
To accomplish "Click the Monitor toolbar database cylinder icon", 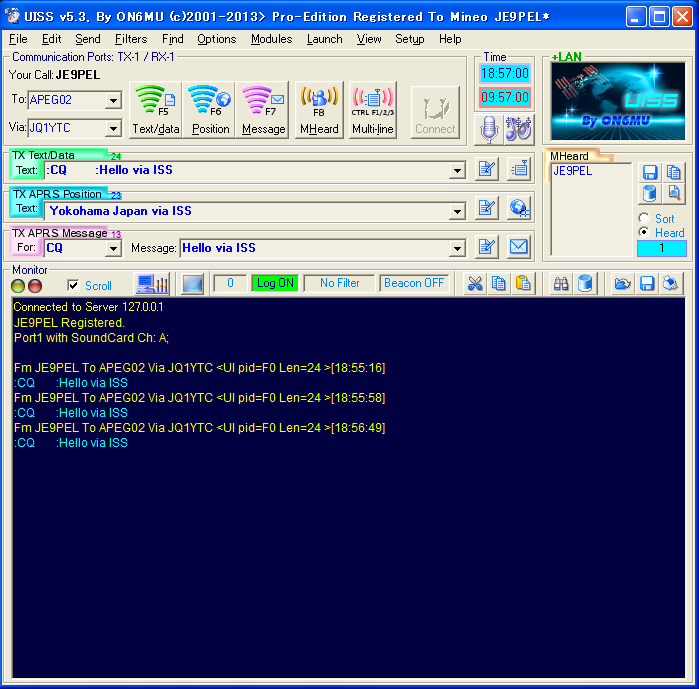I will [584, 283].
